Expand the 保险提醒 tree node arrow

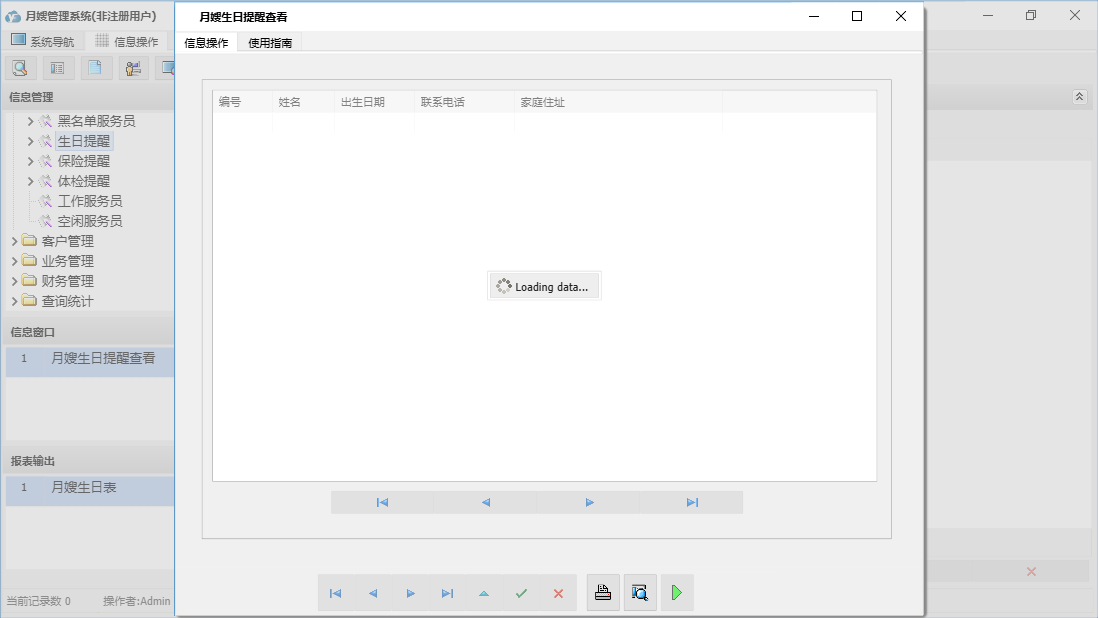30,161
